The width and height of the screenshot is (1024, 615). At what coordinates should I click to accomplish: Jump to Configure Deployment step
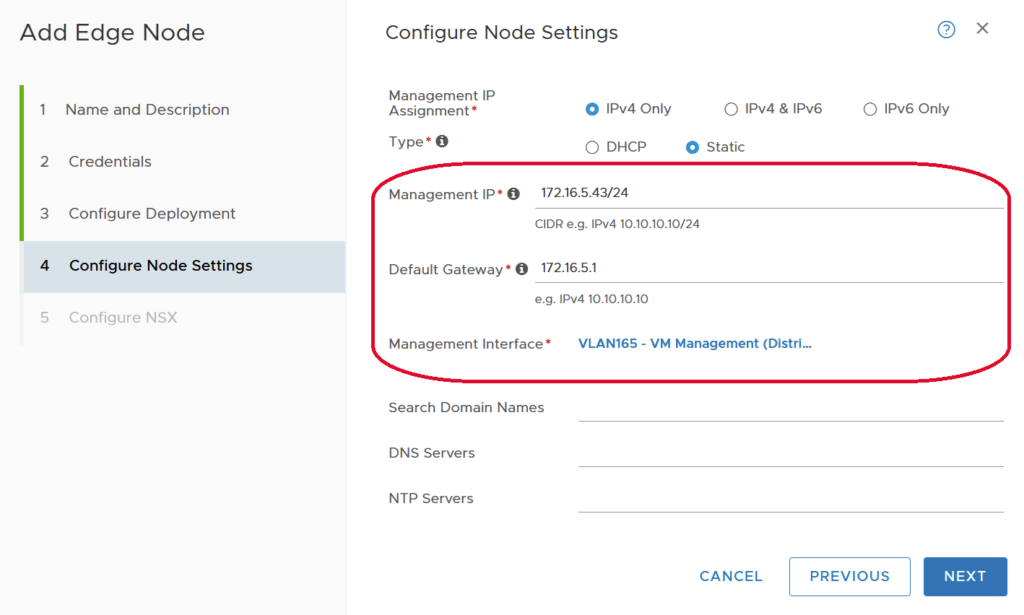(x=152, y=214)
